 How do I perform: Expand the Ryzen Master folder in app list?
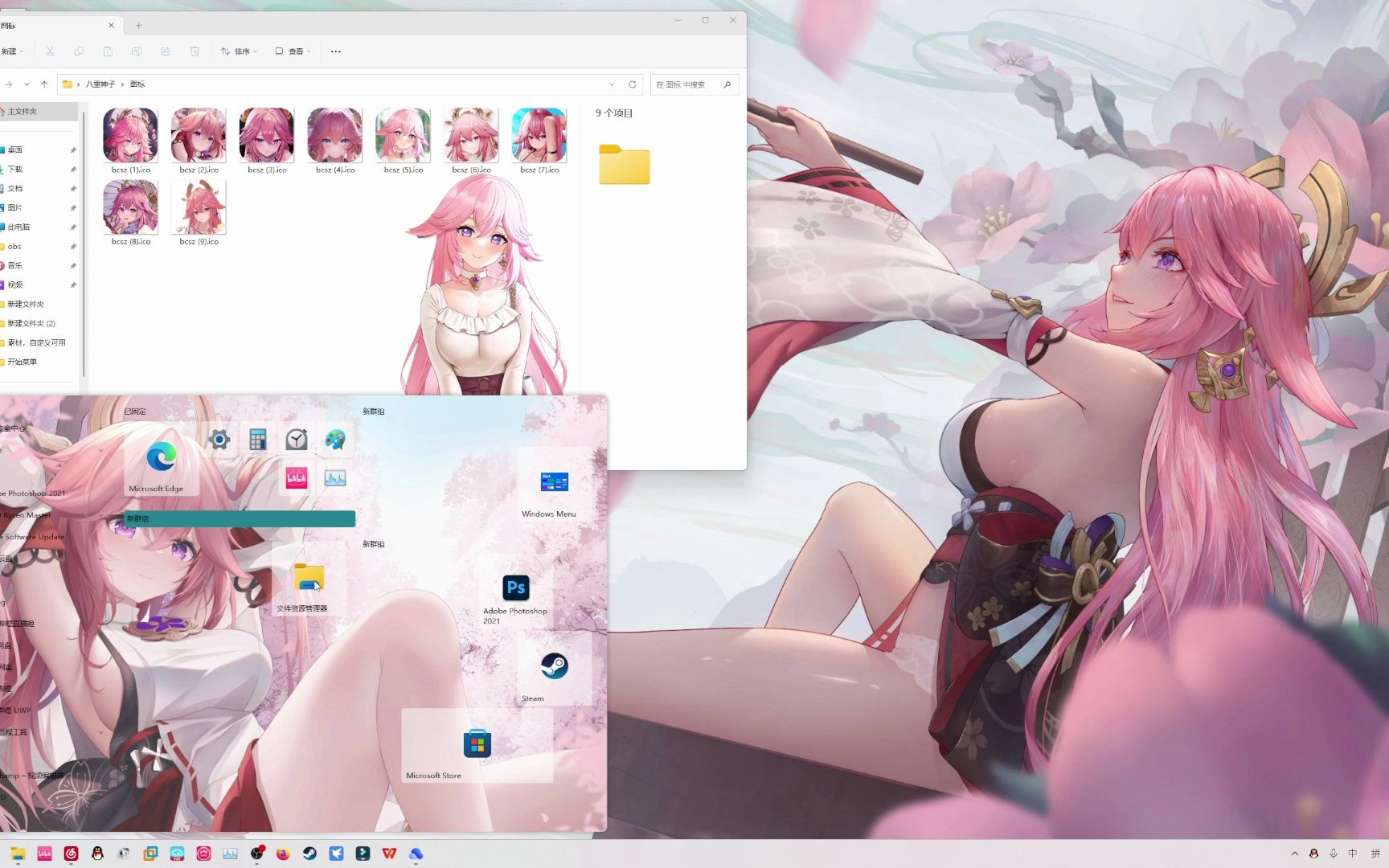pos(100,515)
